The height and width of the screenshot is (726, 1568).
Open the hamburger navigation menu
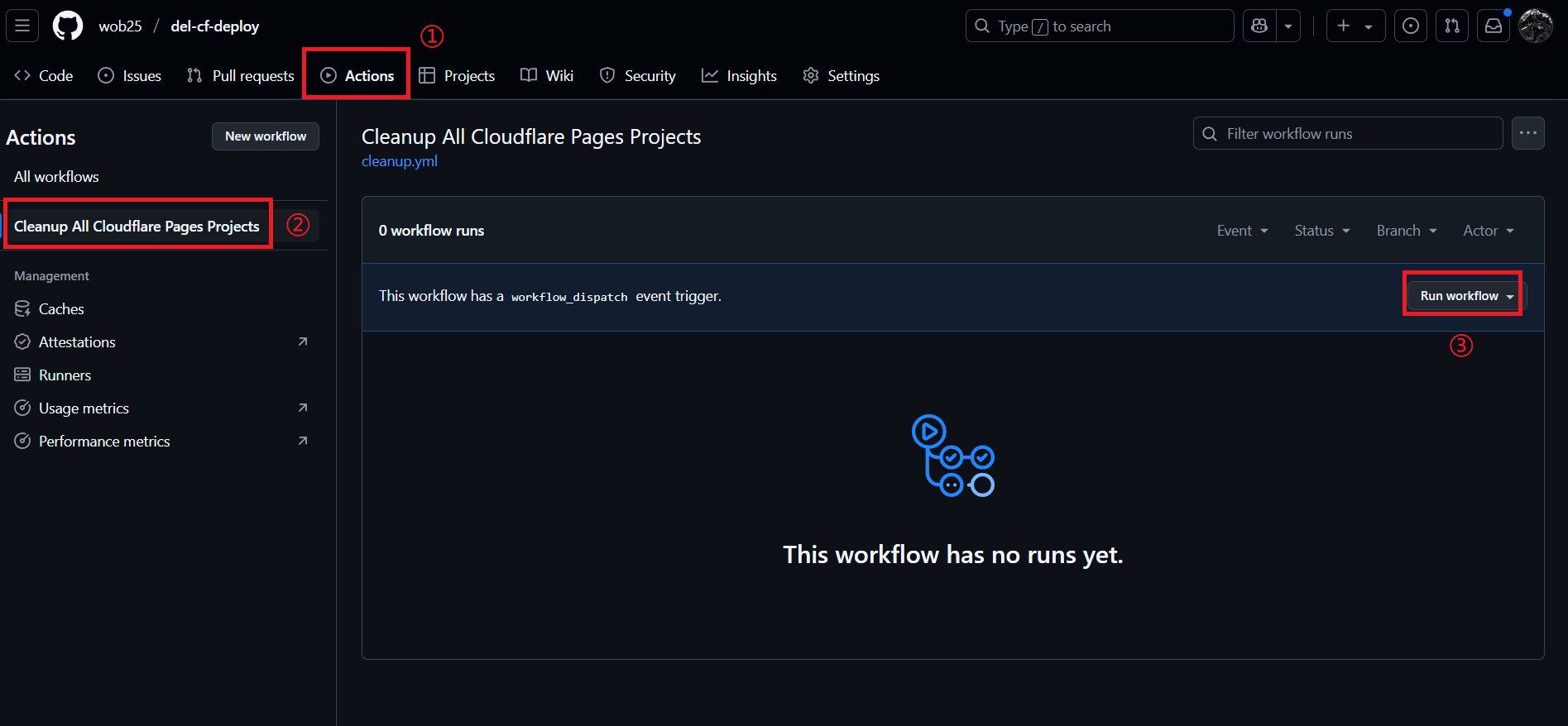tap(22, 26)
